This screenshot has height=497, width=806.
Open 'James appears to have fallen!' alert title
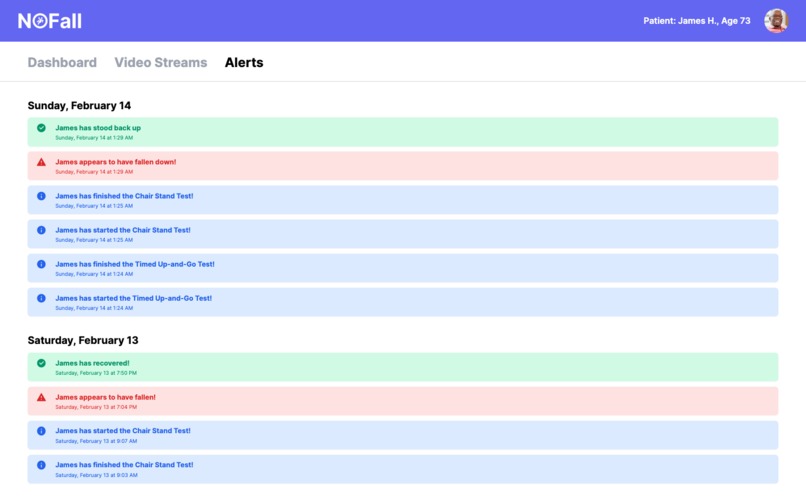[105, 397]
